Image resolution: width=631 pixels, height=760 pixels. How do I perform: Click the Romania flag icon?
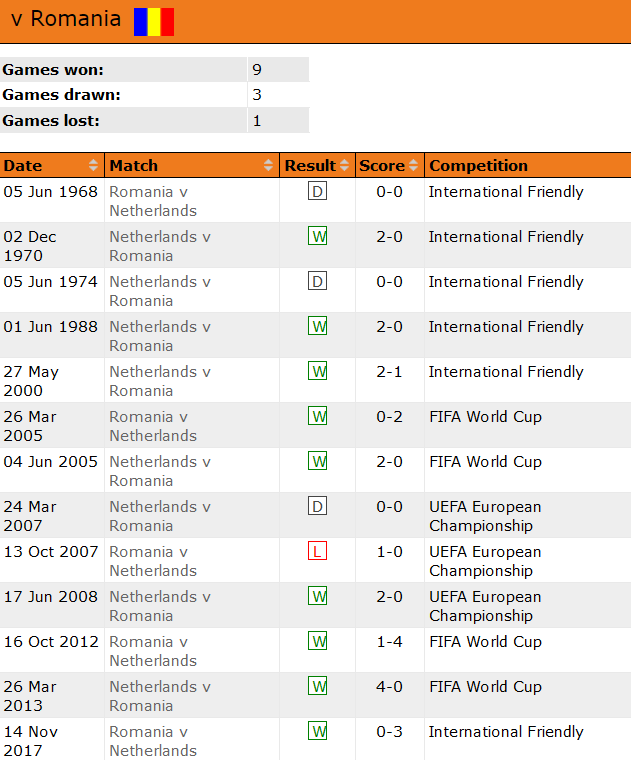(x=154, y=21)
